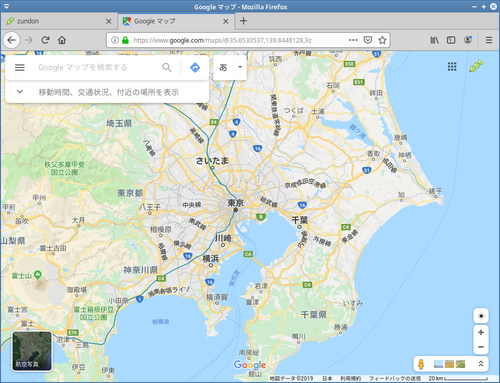This screenshot has height=383, width=500.
Task: Click the URL address bar text
Action: pyautogui.click(x=222, y=40)
